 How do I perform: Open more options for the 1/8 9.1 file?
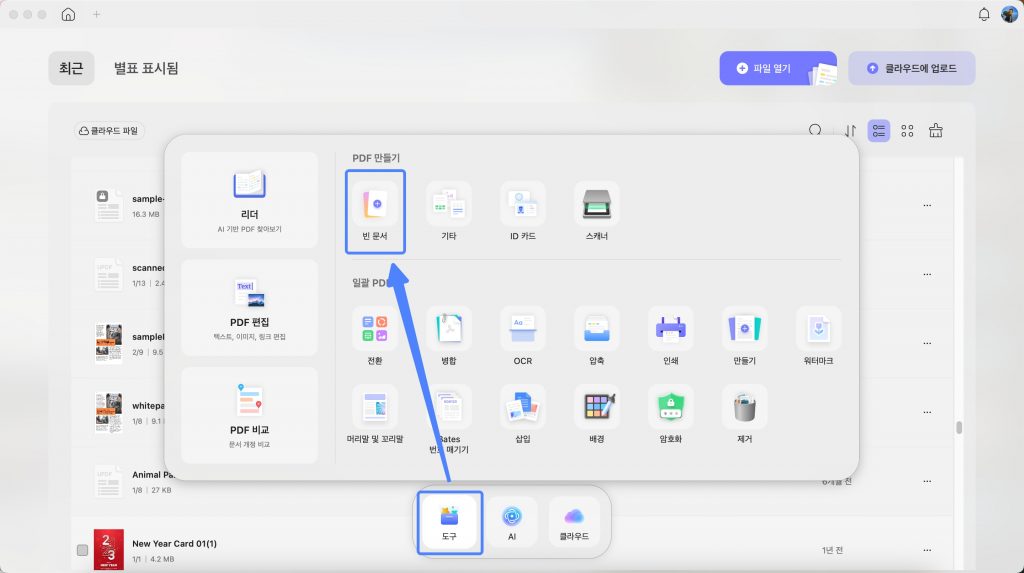tap(927, 412)
